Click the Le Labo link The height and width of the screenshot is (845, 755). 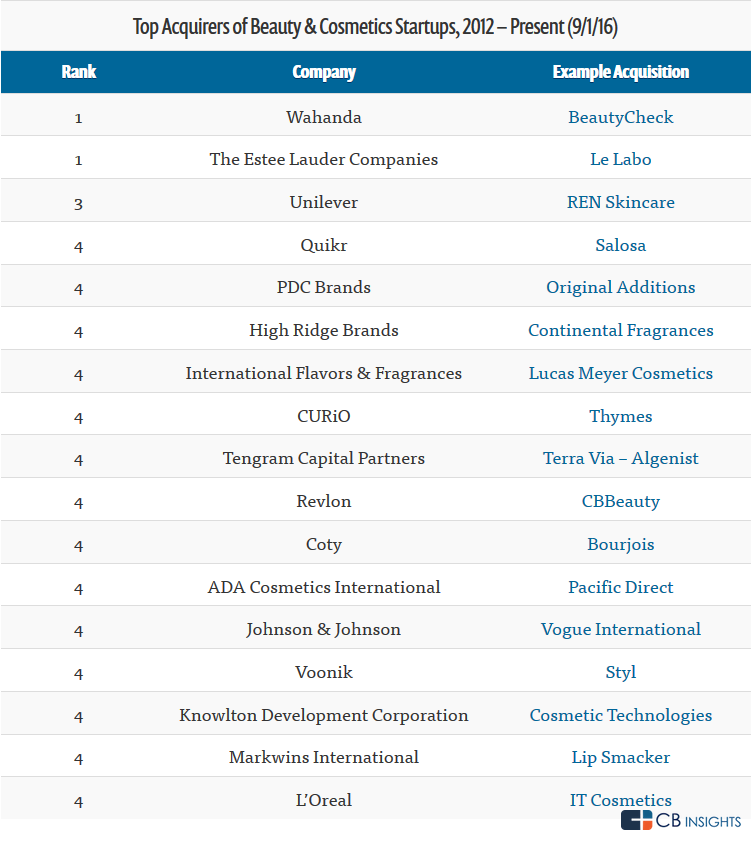click(620, 159)
